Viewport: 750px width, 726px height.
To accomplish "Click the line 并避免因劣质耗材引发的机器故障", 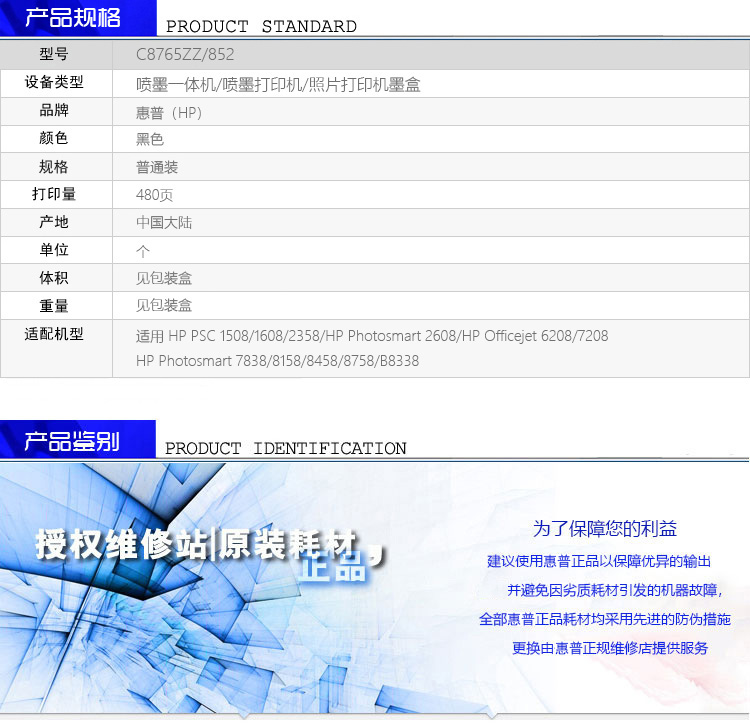I will 614,590.
